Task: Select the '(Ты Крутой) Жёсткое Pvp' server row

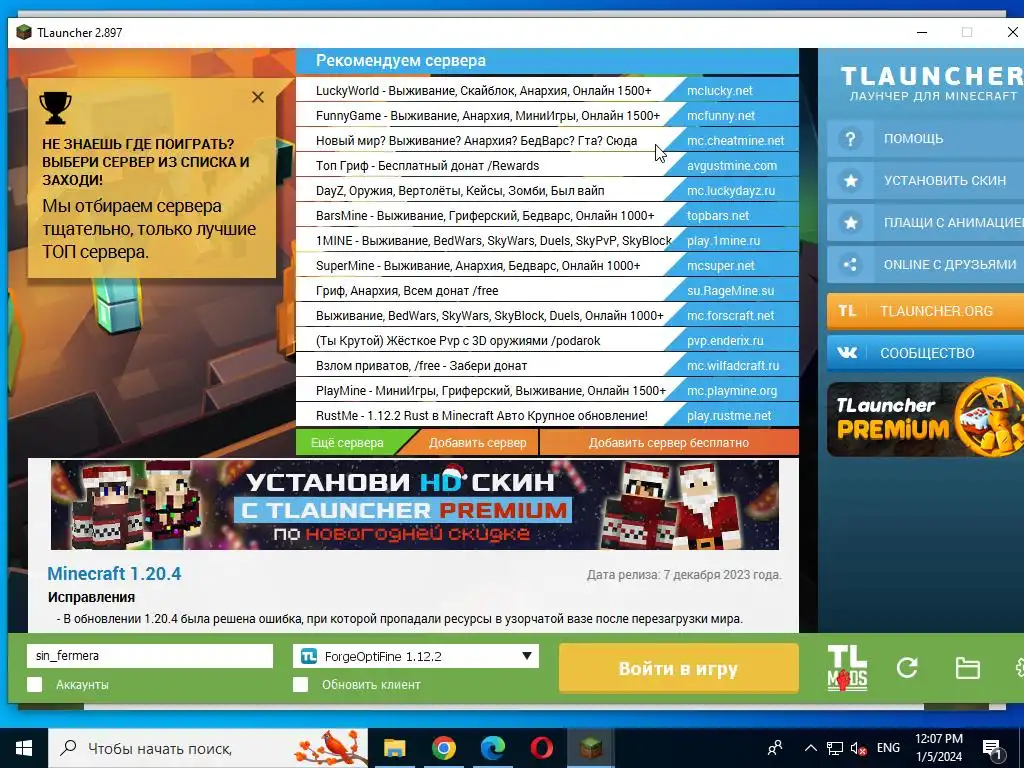Action: (547, 341)
